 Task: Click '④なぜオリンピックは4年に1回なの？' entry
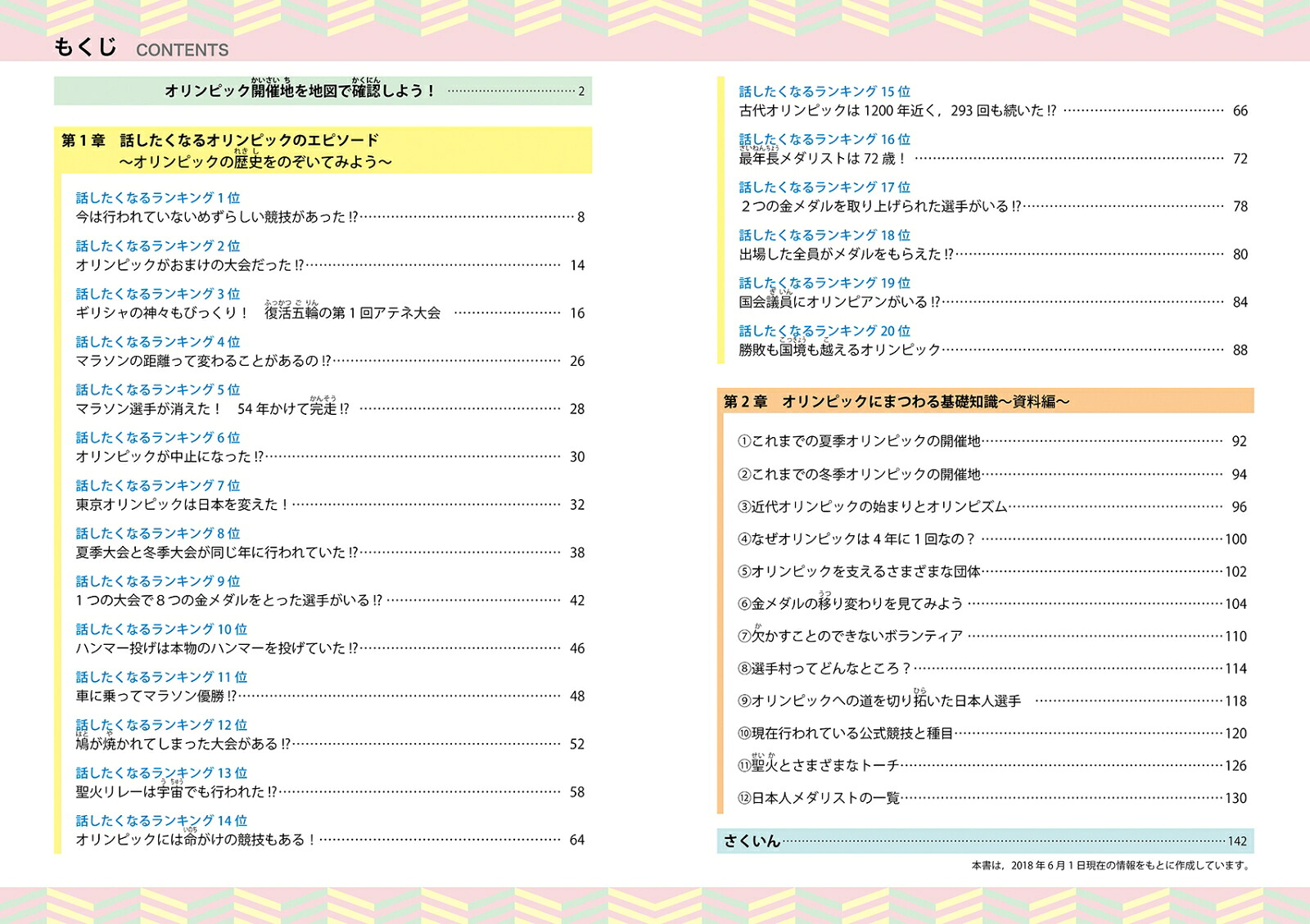(x=992, y=539)
